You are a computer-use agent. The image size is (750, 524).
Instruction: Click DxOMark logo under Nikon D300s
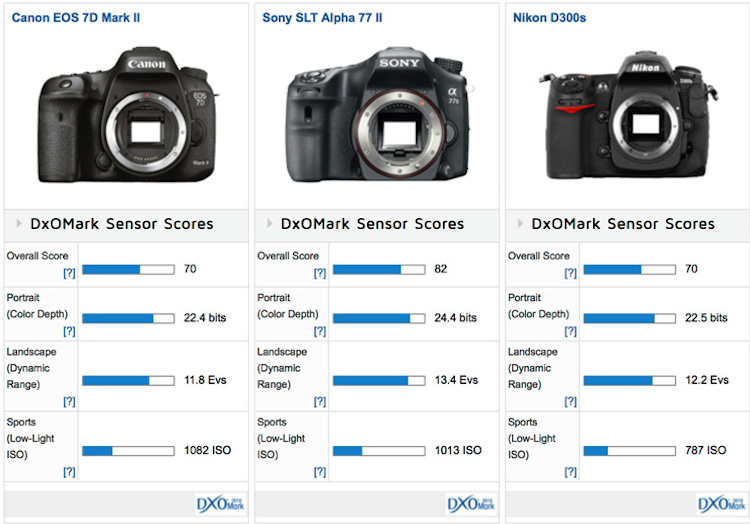(722, 503)
